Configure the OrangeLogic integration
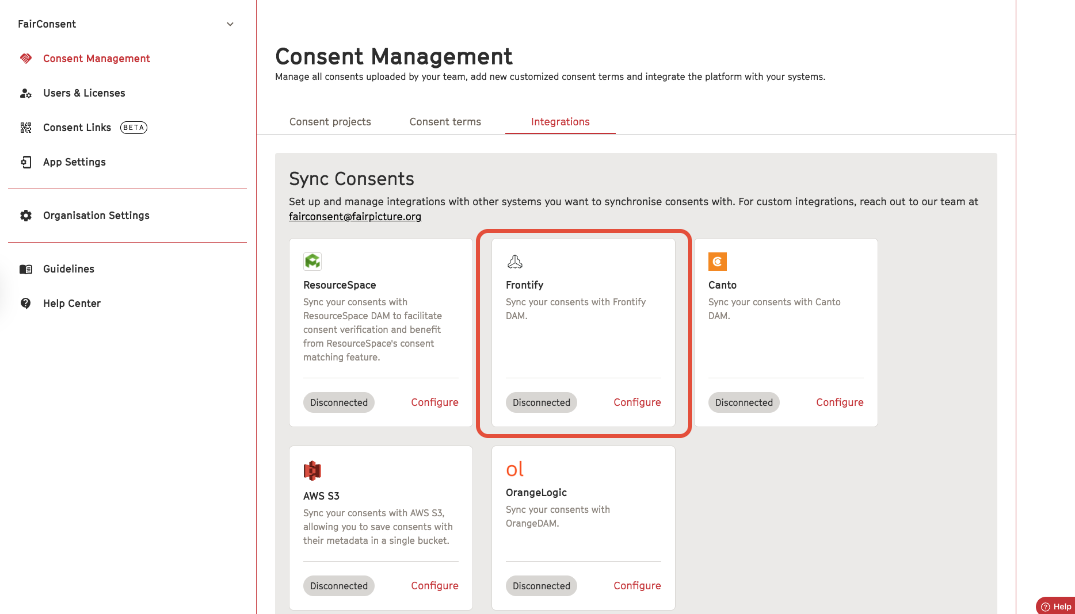Image resolution: width=1075 pixels, height=614 pixels. coord(637,585)
